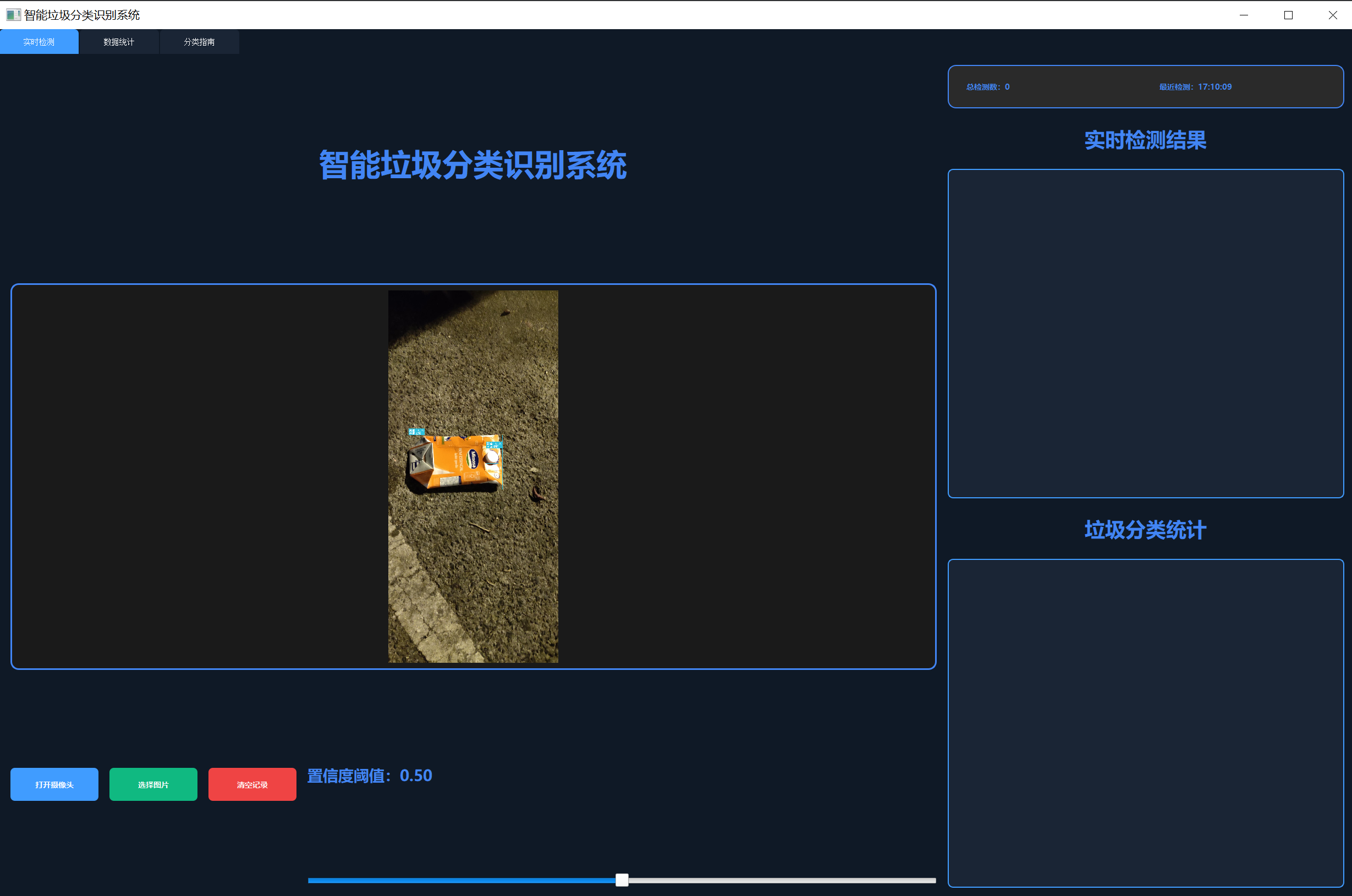Click the 打开摄像头 button
This screenshot has width=1352, height=896.
tap(54, 784)
